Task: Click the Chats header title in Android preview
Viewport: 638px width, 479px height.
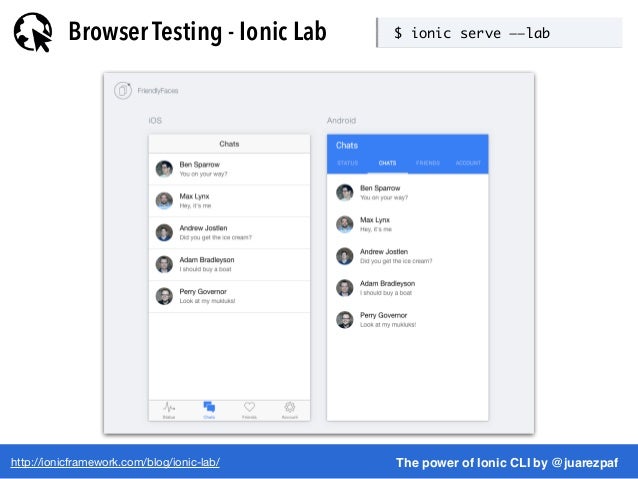Action: click(347, 145)
